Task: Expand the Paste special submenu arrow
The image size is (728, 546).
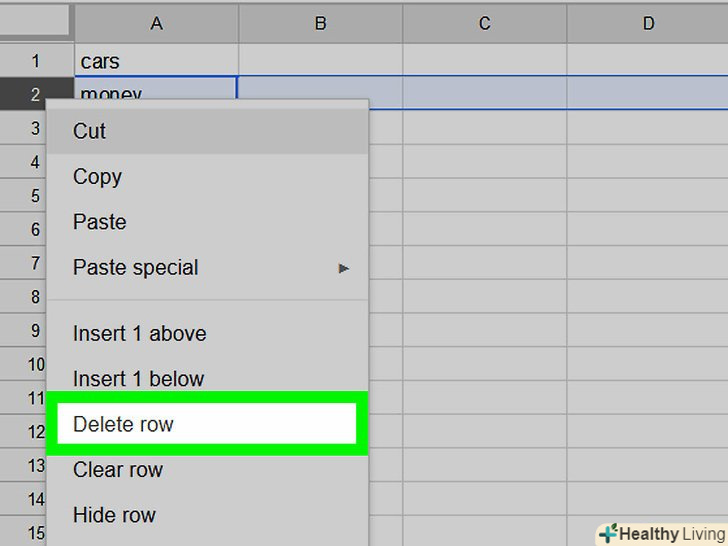Action: tap(344, 268)
